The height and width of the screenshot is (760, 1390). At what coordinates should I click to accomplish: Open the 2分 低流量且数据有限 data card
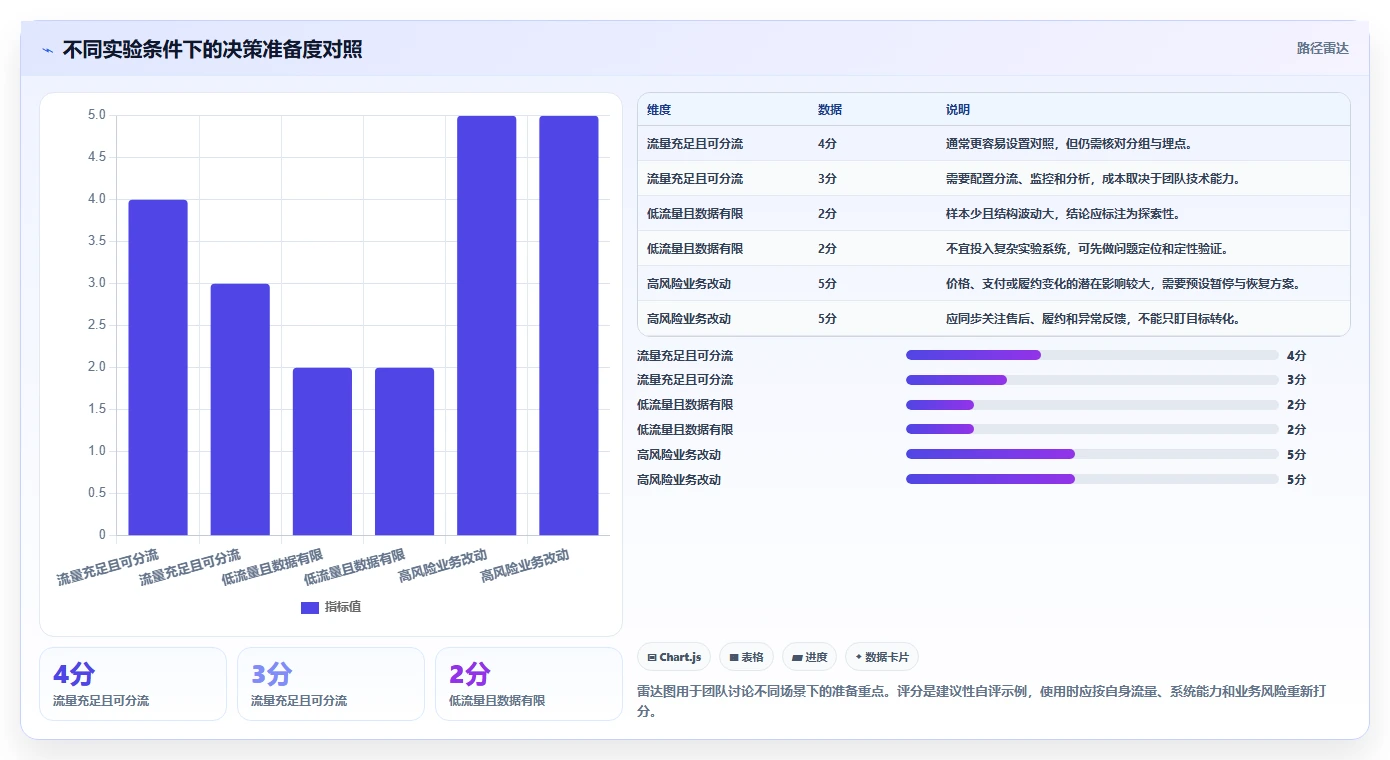[x=529, y=684]
